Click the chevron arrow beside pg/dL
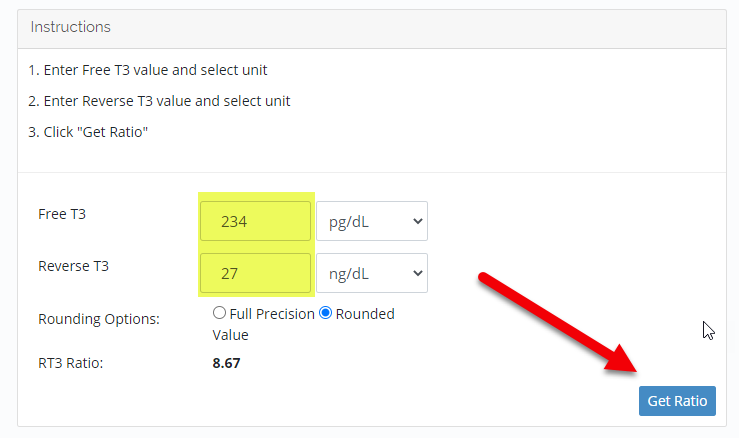This screenshot has width=739, height=438. pos(416,221)
